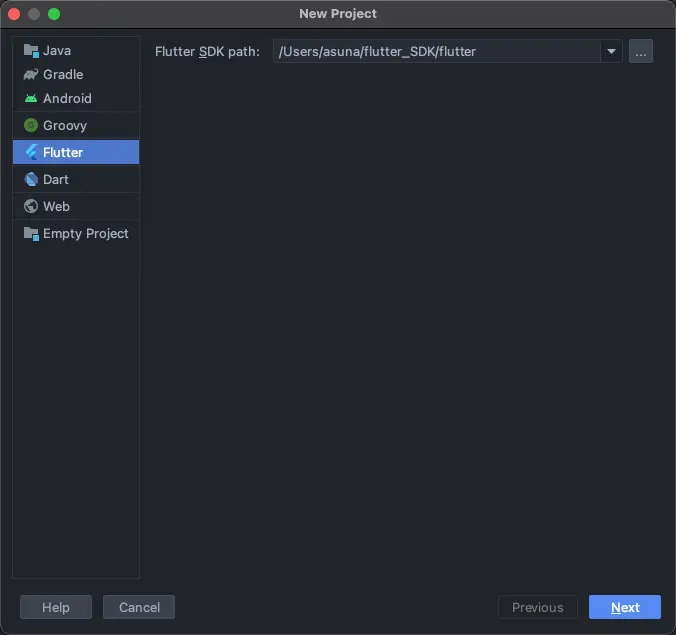Click the Dart logo icon
This screenshot has width=676, height=635.
31,179
